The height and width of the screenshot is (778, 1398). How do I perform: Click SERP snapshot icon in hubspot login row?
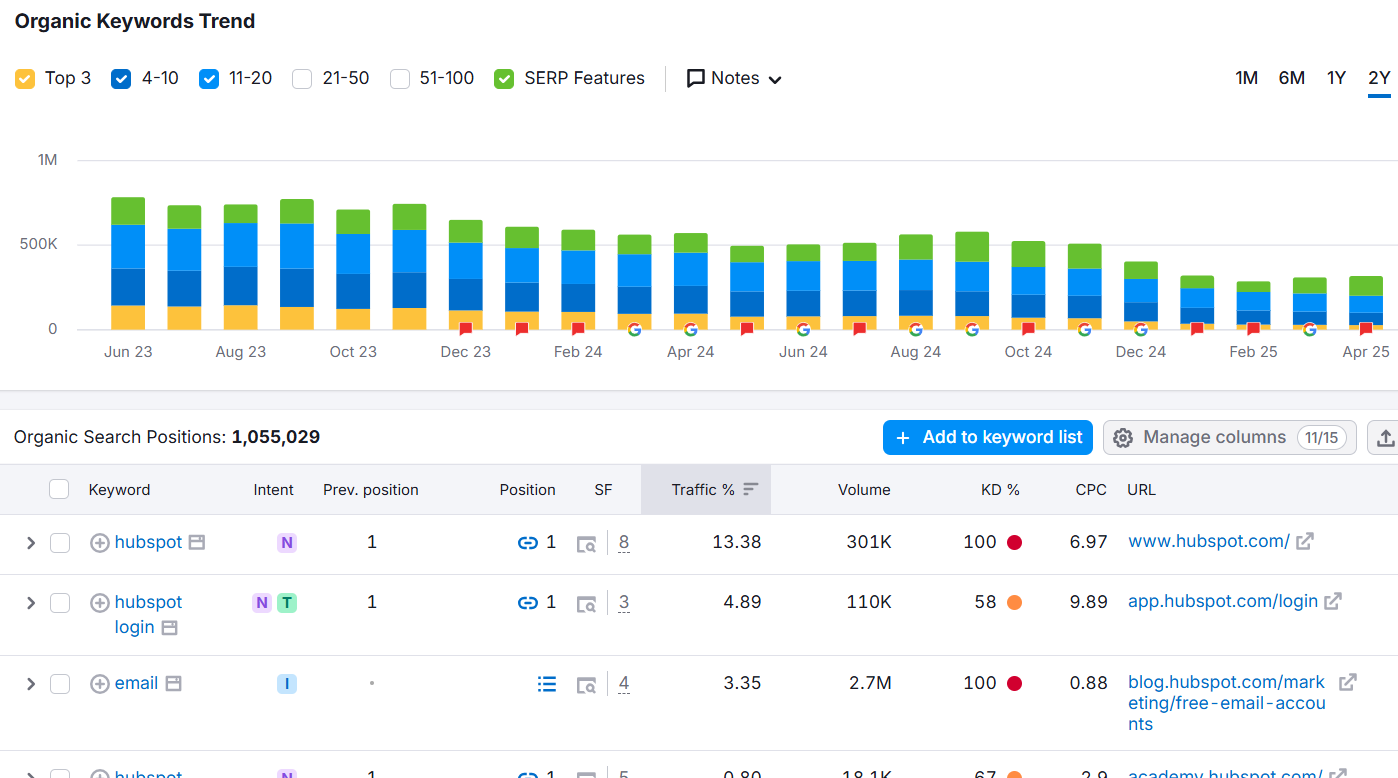click(586, 603)
